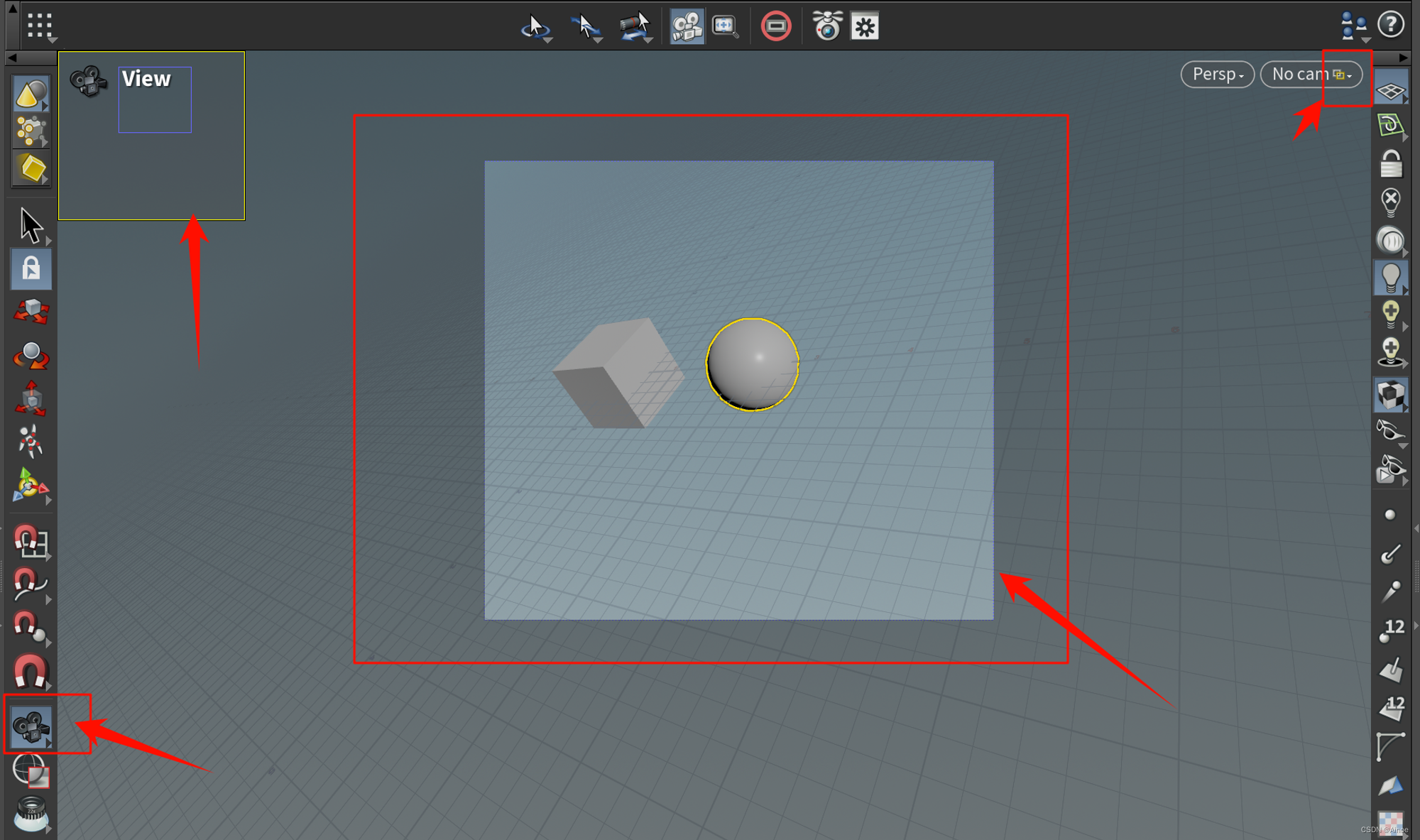Click the camera with arrow tool in top toolbar
The image size is (1420, 840).
[635, 28]
